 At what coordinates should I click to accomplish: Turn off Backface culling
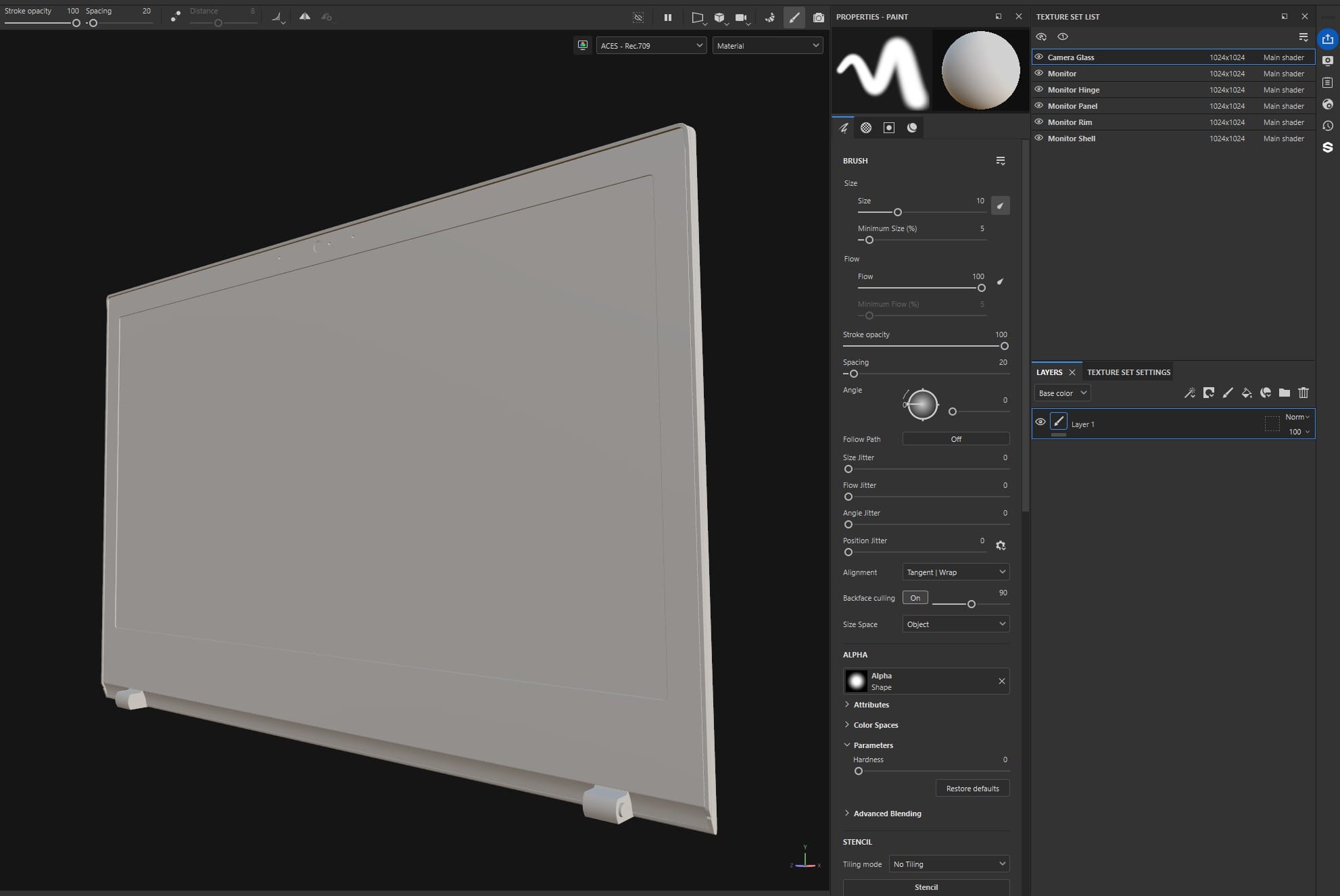click(915, 598)
